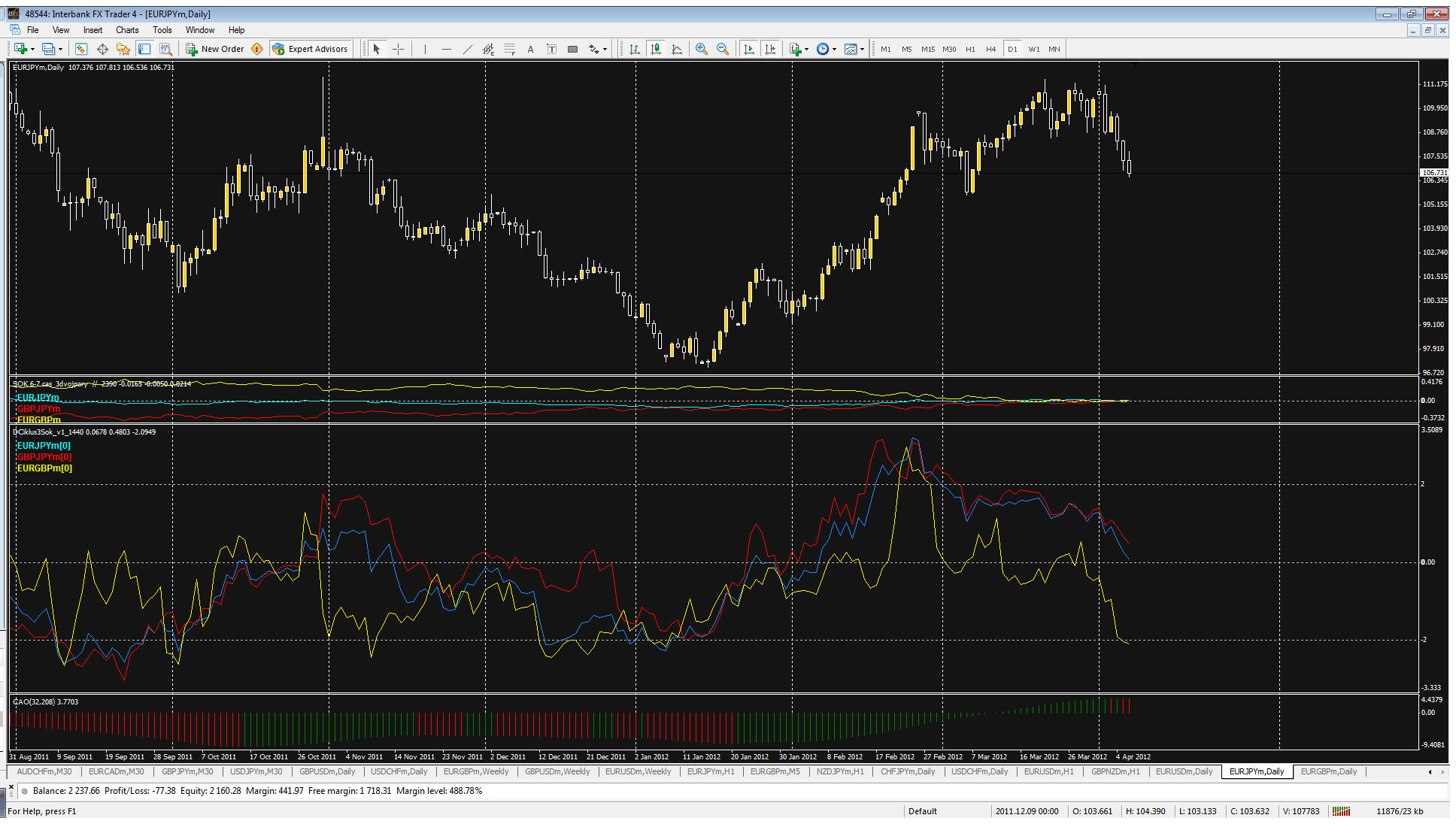Open the View menu
This screenshot has height=824, width=1456.
pyautogui.click(x=61, y=30)
